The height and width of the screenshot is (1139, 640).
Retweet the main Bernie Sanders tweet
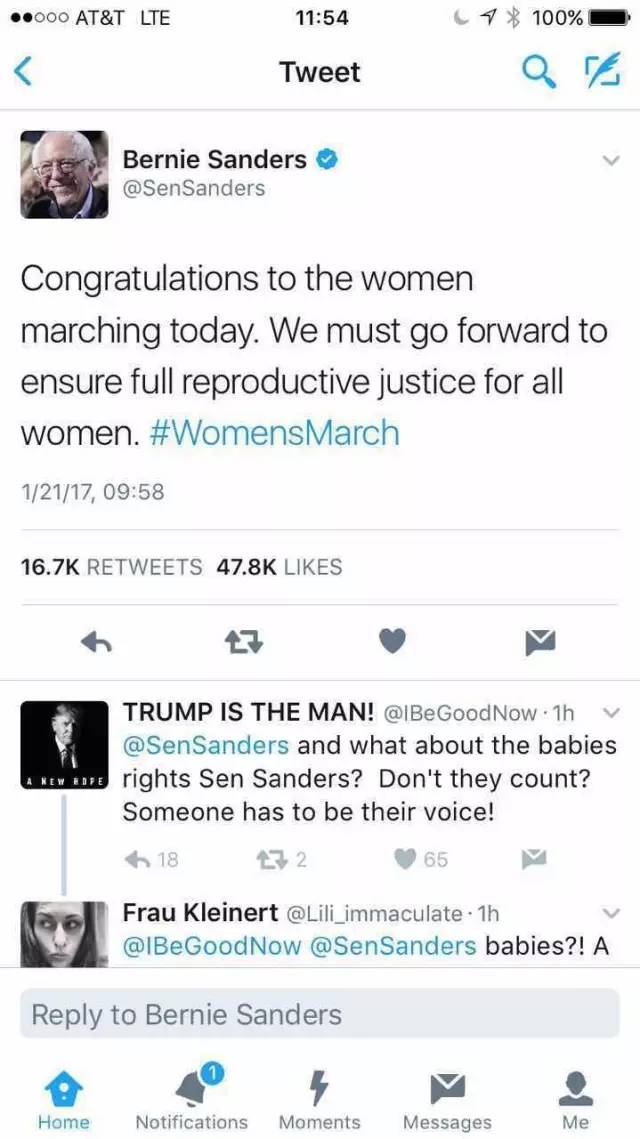(245, 643)
